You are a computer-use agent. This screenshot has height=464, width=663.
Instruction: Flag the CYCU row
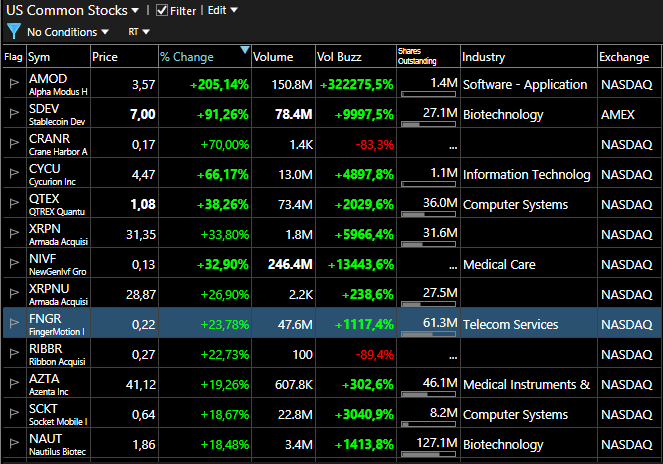(x=14, y=173)
